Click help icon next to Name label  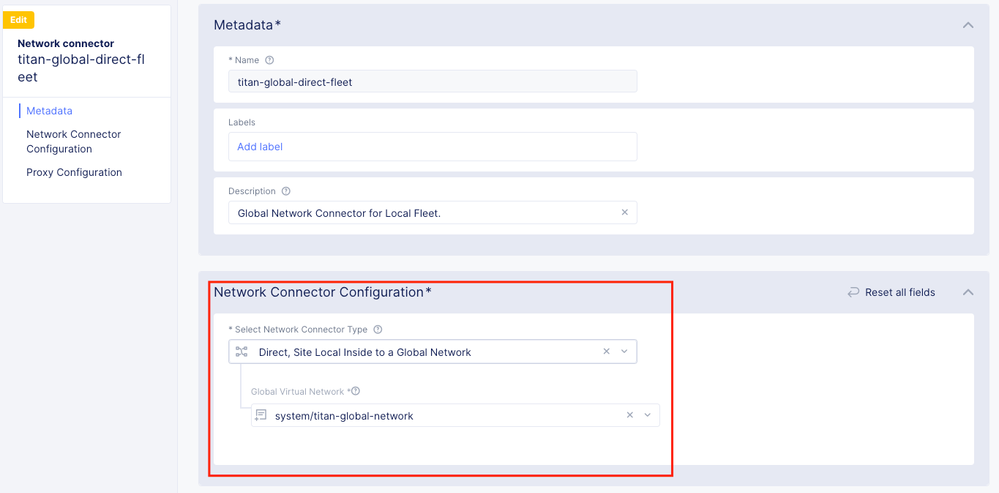(270, 60)
